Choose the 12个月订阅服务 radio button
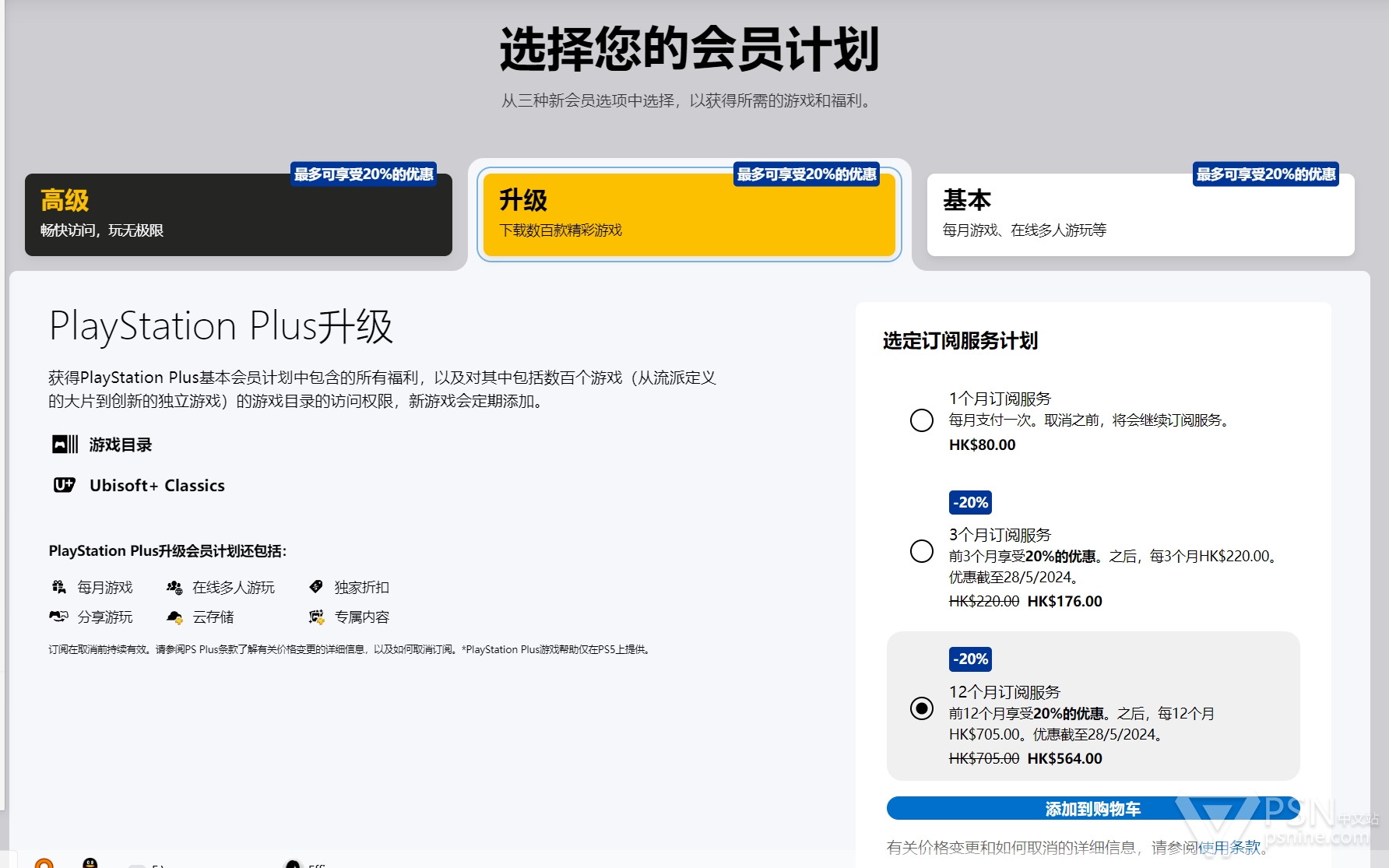This screenshot has height=868, width=1389. tap(922, 708)
